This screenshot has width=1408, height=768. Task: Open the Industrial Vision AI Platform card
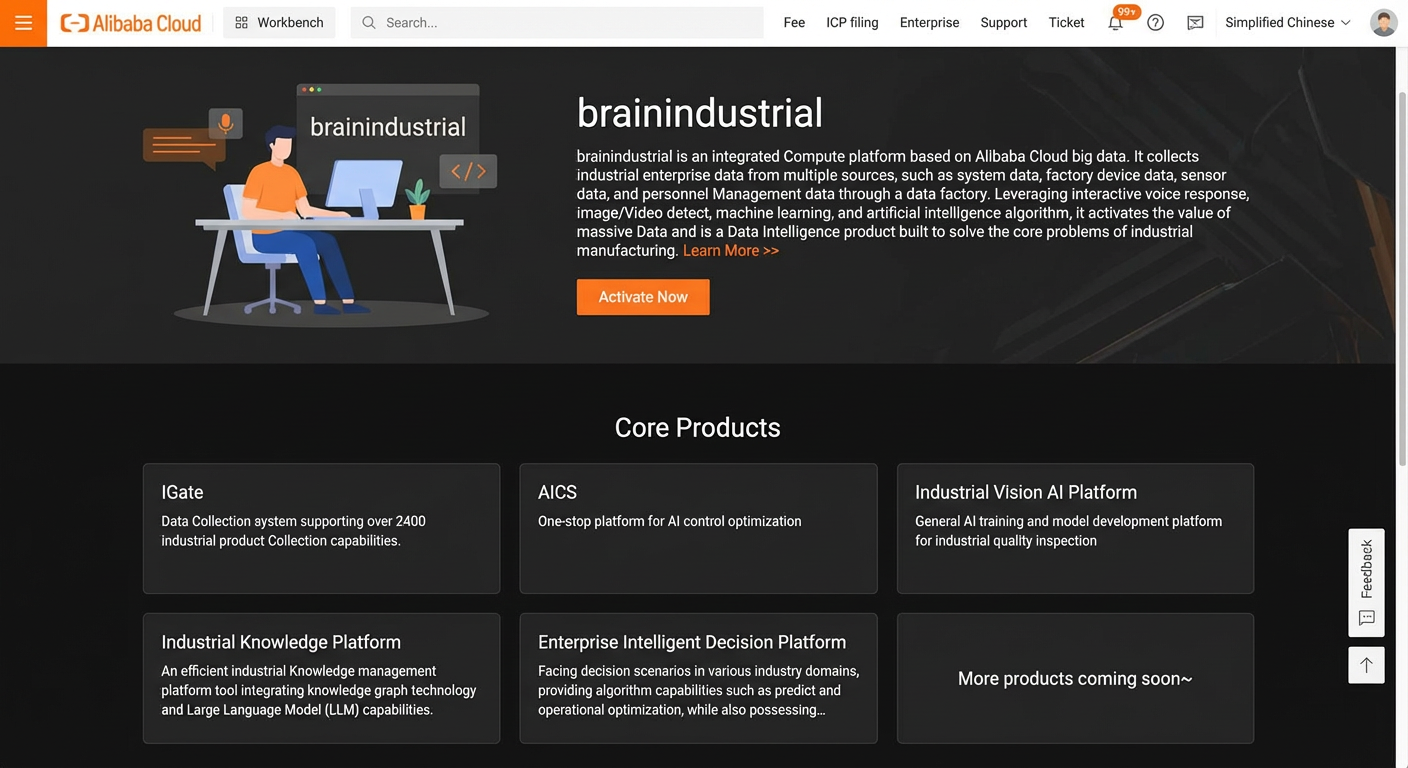click(x=1075, y=529)
